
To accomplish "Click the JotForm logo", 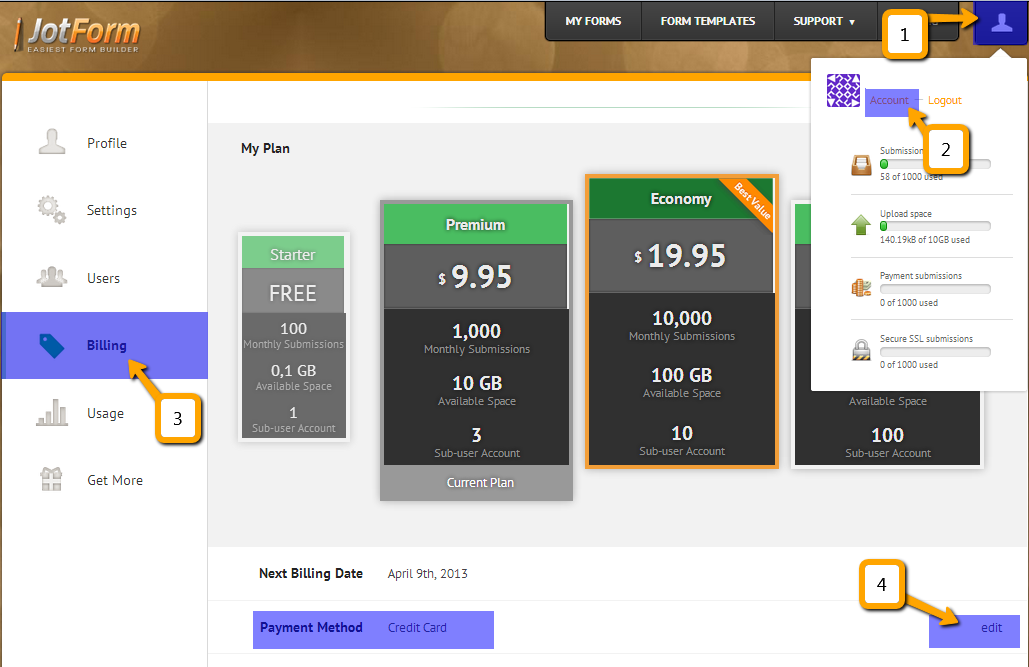I will click(x=78, y=35).
